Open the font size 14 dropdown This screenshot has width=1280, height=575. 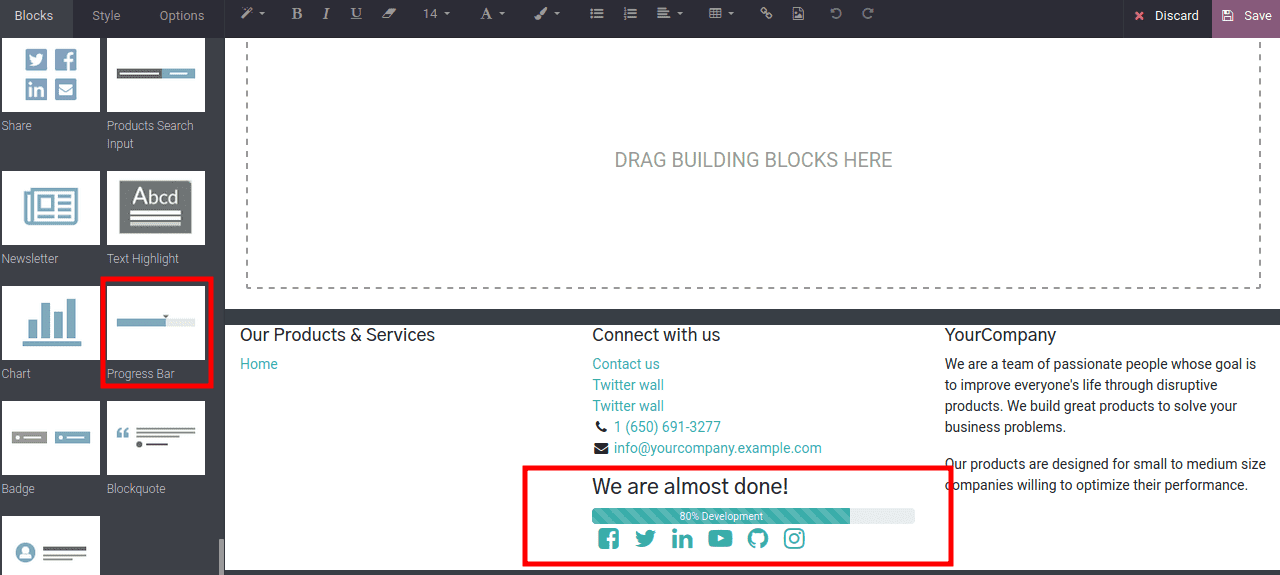pos(436,14)
